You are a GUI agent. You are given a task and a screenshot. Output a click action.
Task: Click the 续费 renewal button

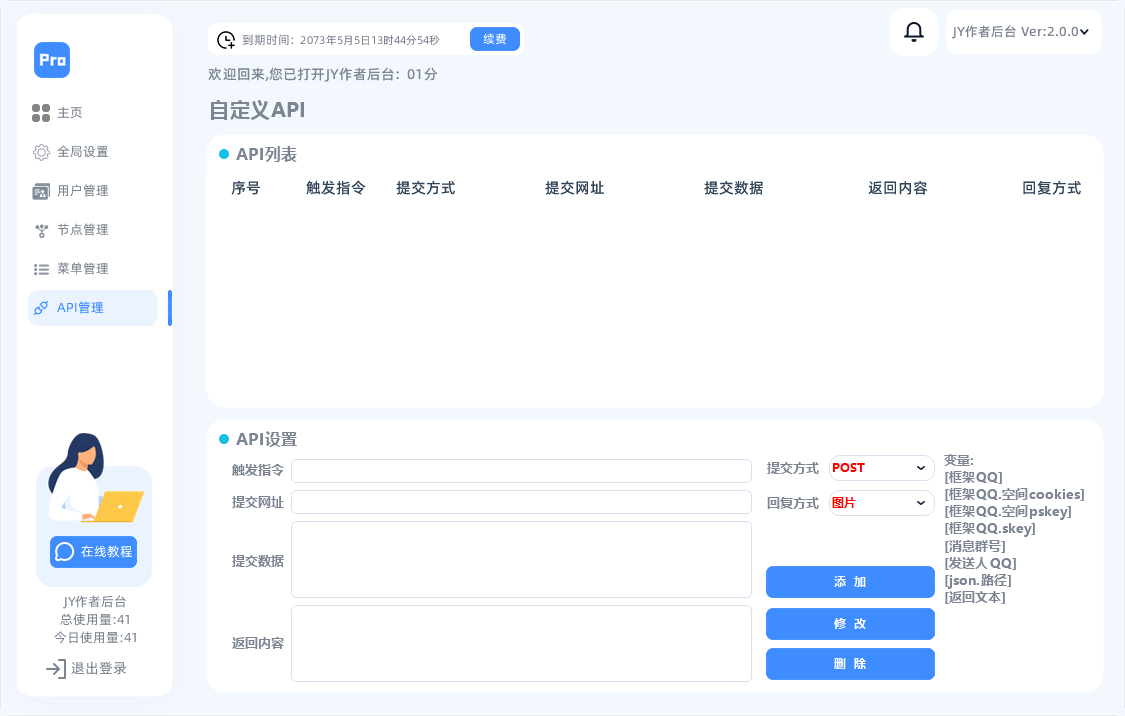click(x=494, y=38)
